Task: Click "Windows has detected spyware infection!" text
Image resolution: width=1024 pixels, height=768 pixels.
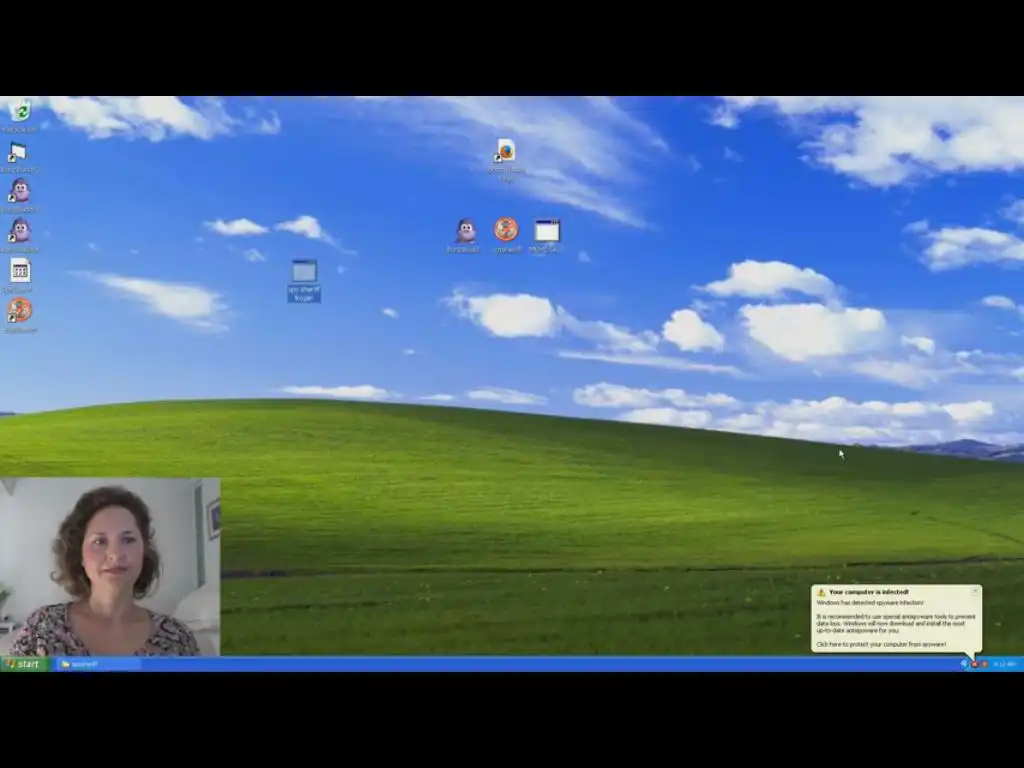Action: pos(870,603)
